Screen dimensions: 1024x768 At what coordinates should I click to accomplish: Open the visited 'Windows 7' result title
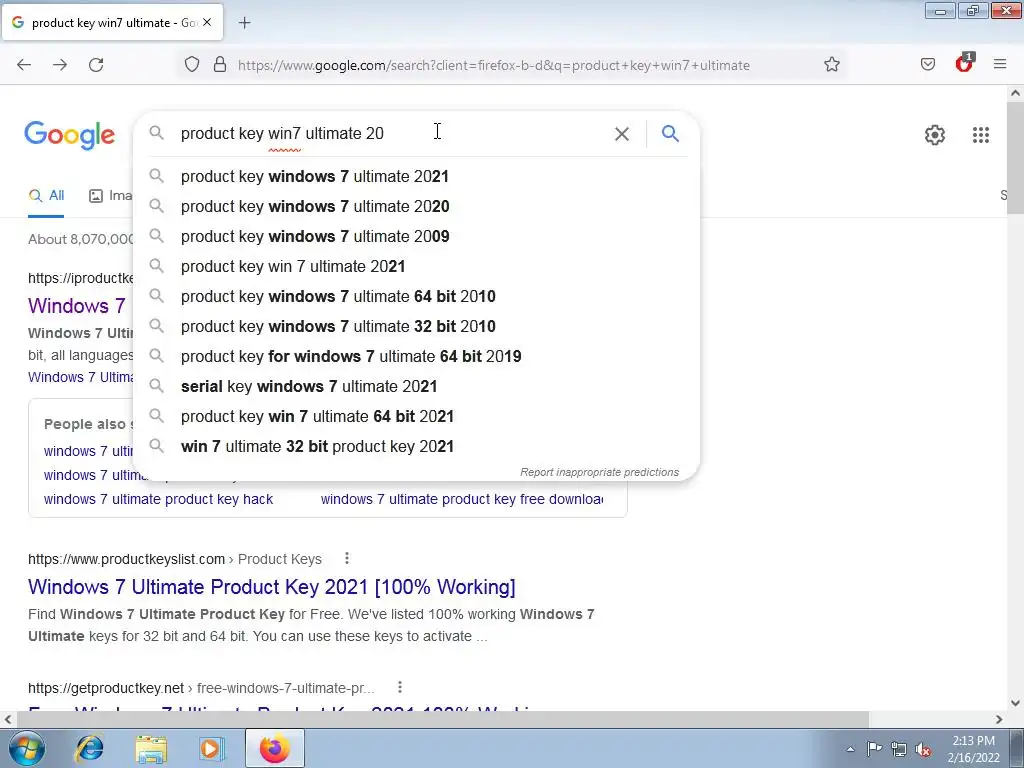click(76, 306)
